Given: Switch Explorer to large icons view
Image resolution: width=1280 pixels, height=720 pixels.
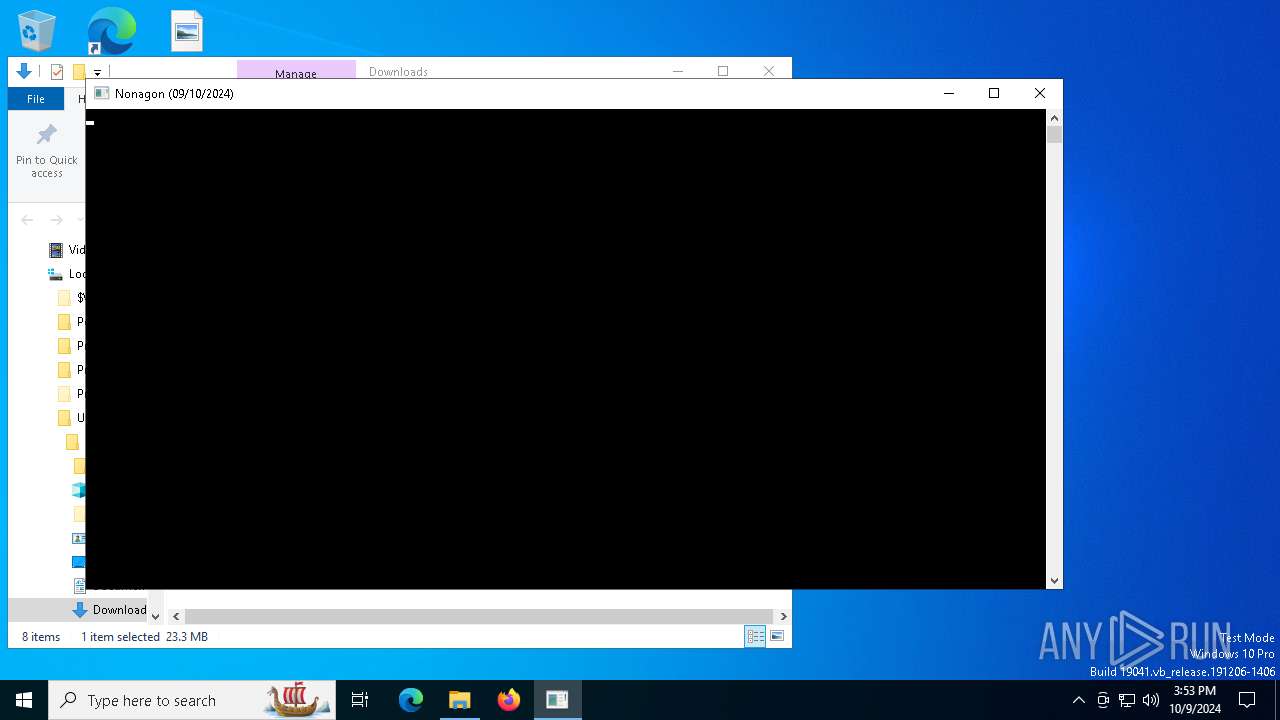Looking at the screenshot, I should [x=777, y=636].
